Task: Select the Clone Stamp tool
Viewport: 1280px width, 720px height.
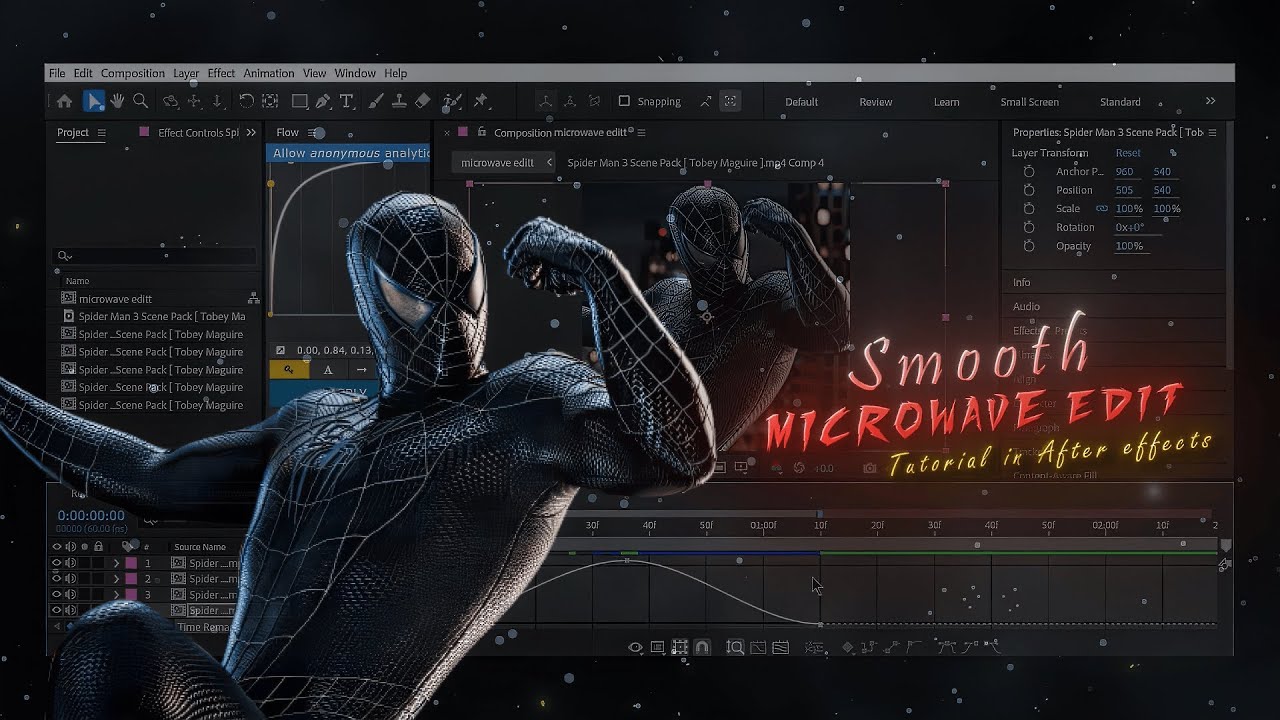Action: point(399,101)
